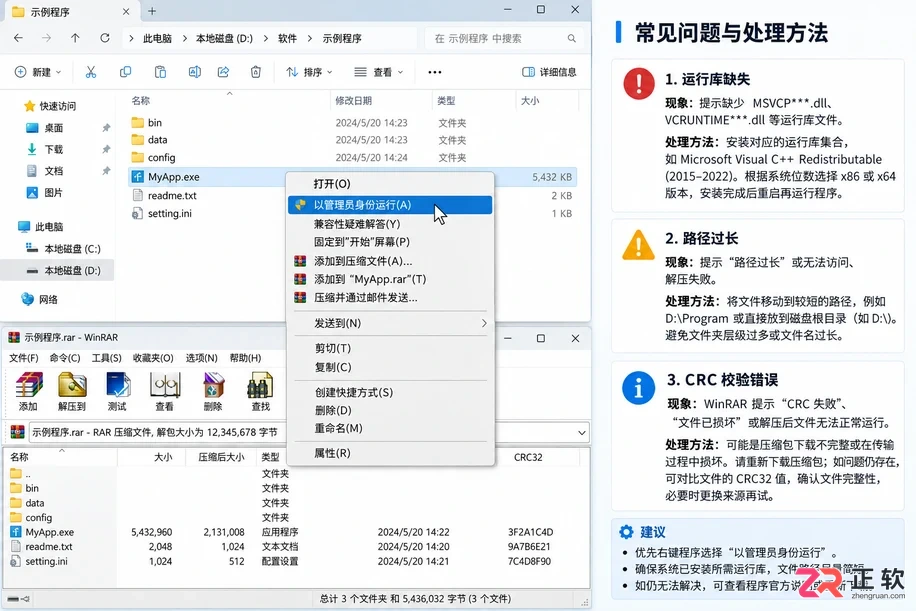Click WinRAR's 添加 (Add) toolbar icon
Screen dimensions: 916x611
tap(28, 391)
